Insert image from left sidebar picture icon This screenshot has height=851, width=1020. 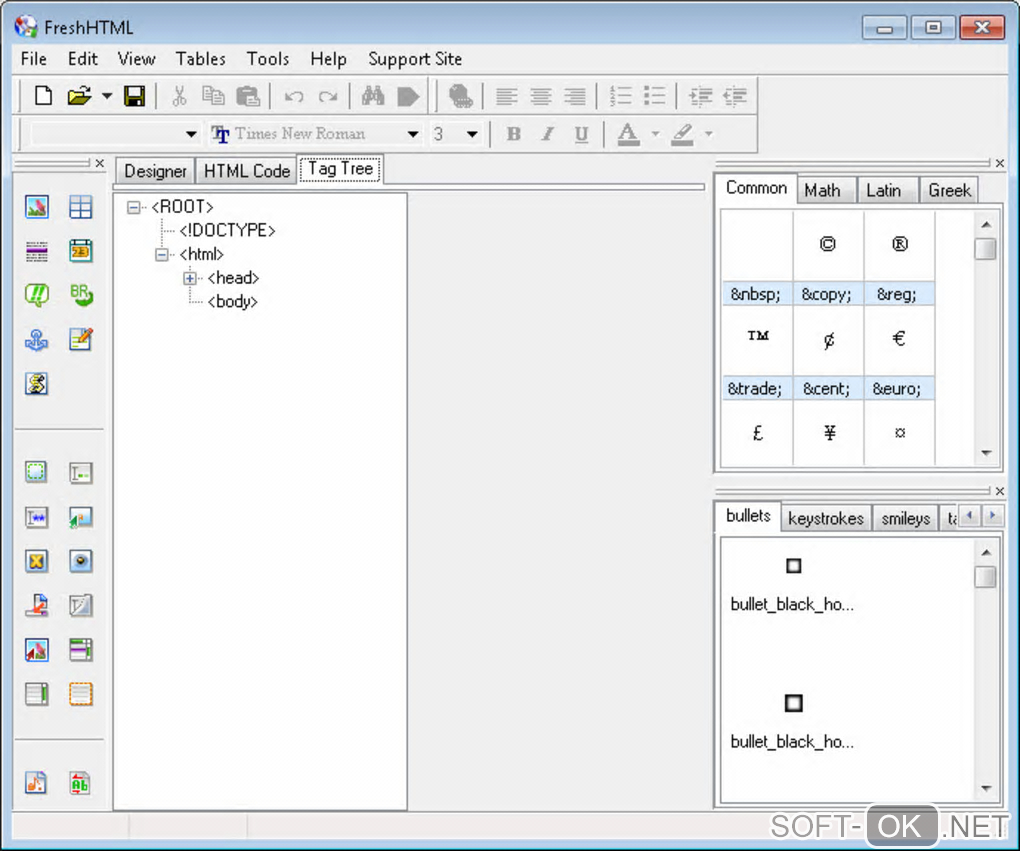pos(36,207)
